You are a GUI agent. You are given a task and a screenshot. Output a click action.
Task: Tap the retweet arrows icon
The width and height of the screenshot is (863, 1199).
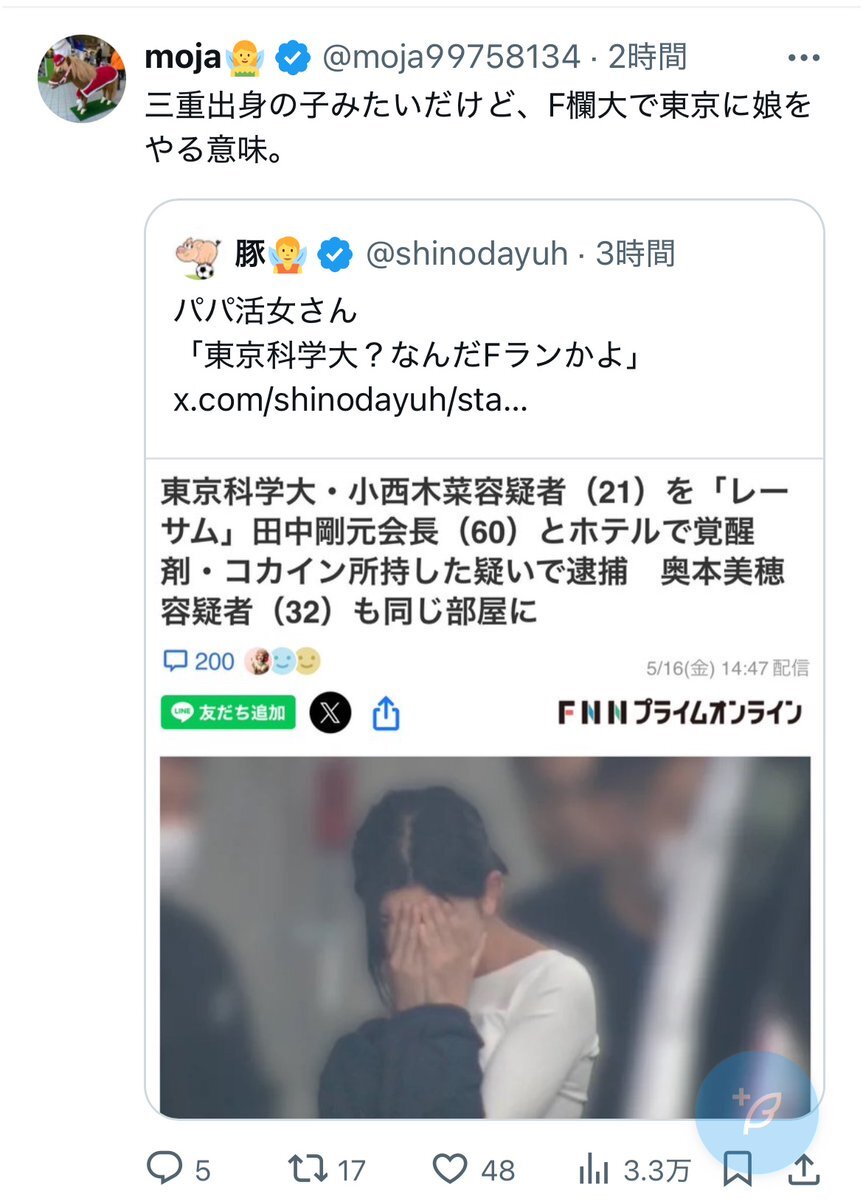[x=307, y=1168]
